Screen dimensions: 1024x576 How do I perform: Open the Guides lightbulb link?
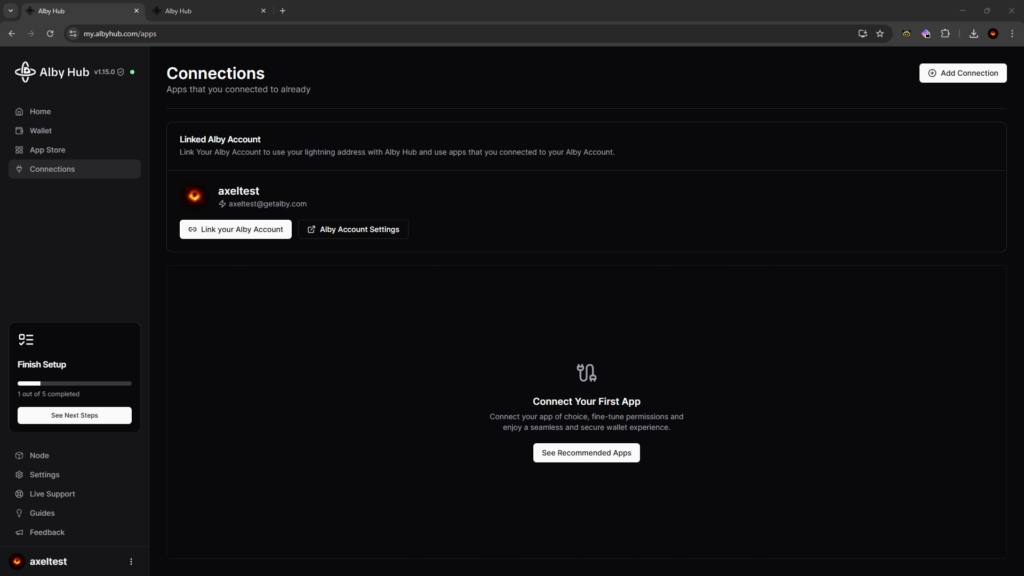(42, 513)
